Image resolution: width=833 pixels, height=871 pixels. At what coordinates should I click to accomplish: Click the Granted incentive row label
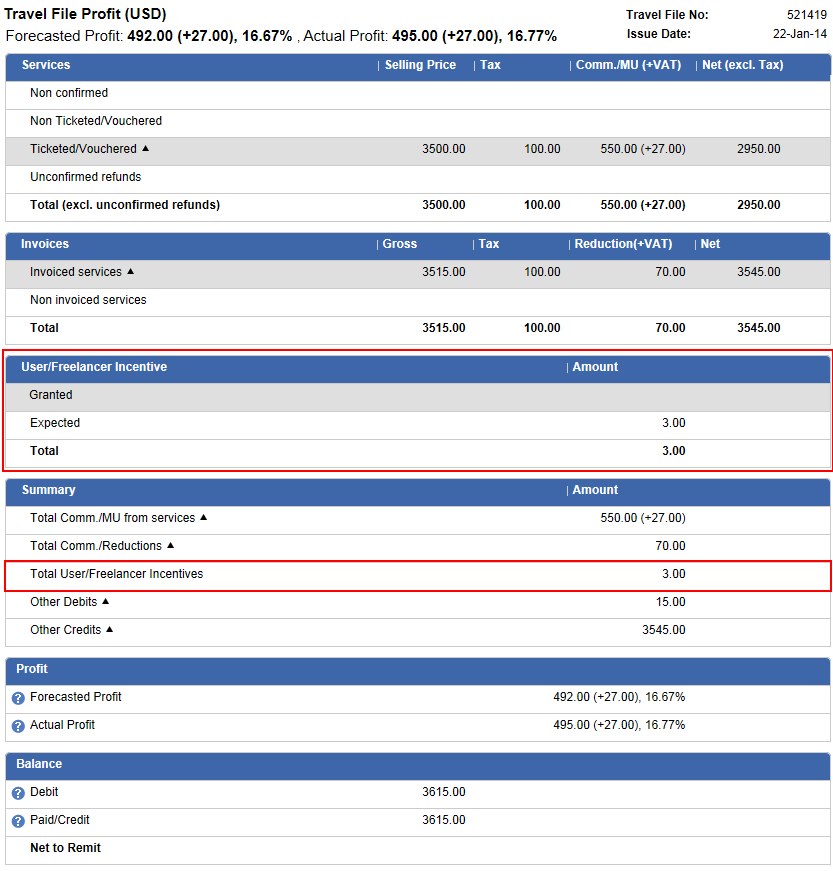pos(51,395)
